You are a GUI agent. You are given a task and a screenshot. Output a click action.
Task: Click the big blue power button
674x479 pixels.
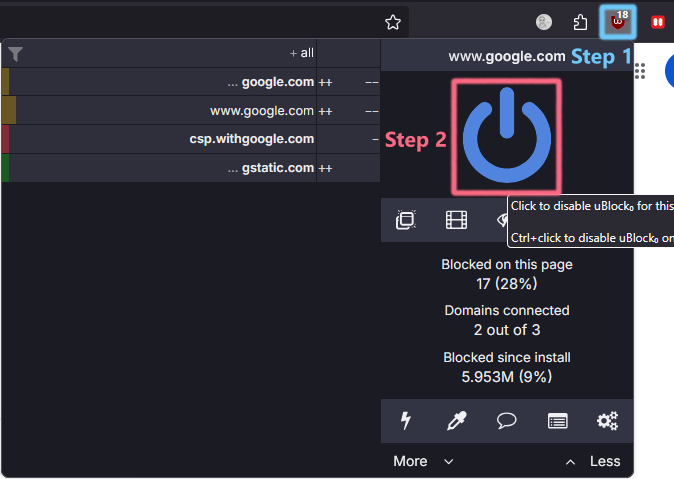(x=507, y=135)
